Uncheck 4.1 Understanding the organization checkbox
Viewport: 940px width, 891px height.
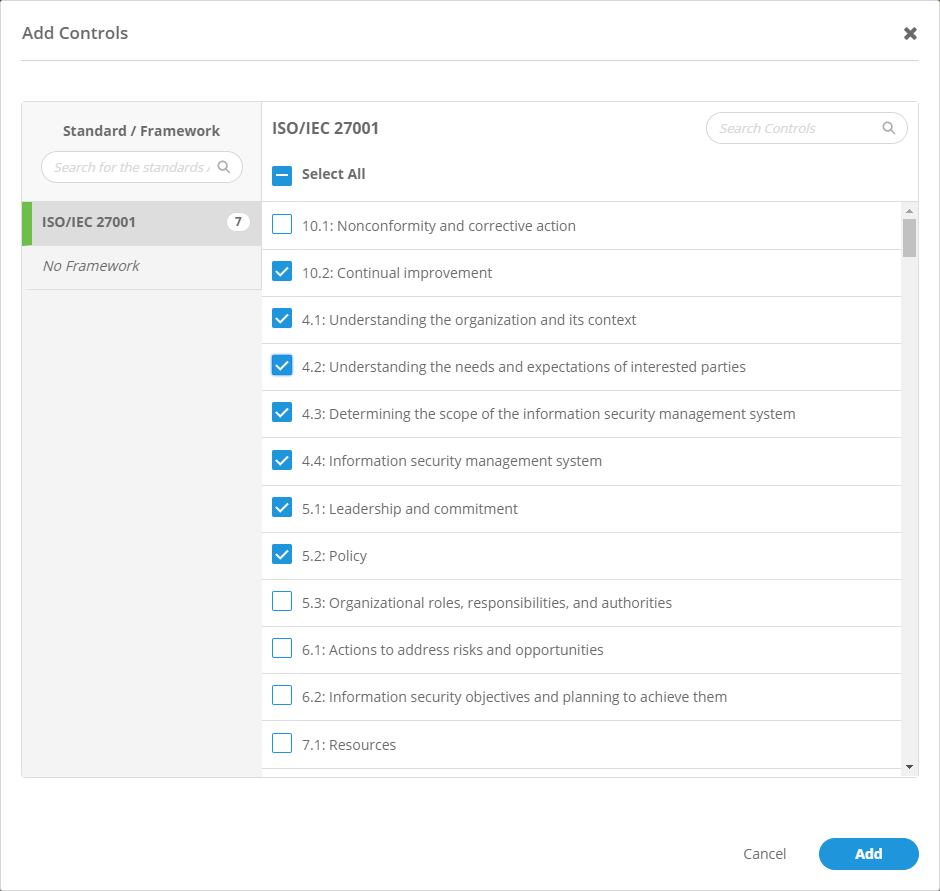click(282, 318)
